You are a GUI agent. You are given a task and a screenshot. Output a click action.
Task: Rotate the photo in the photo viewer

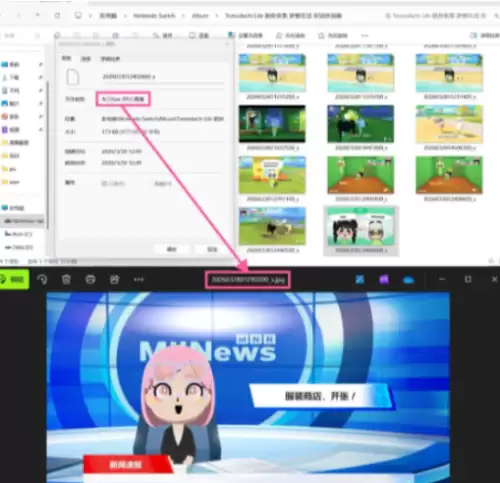(42, 279)
